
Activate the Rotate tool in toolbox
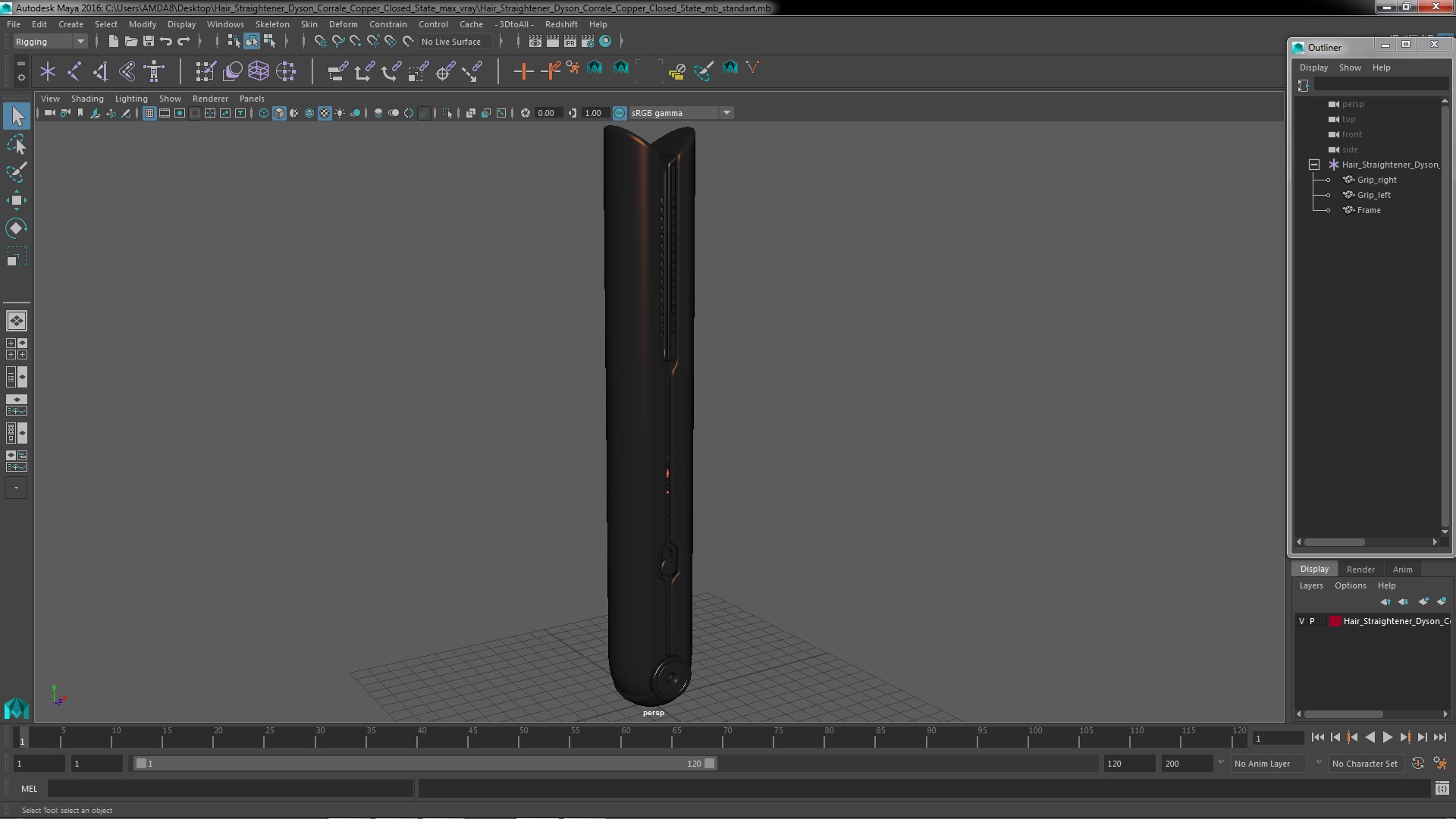click(17, 228)
